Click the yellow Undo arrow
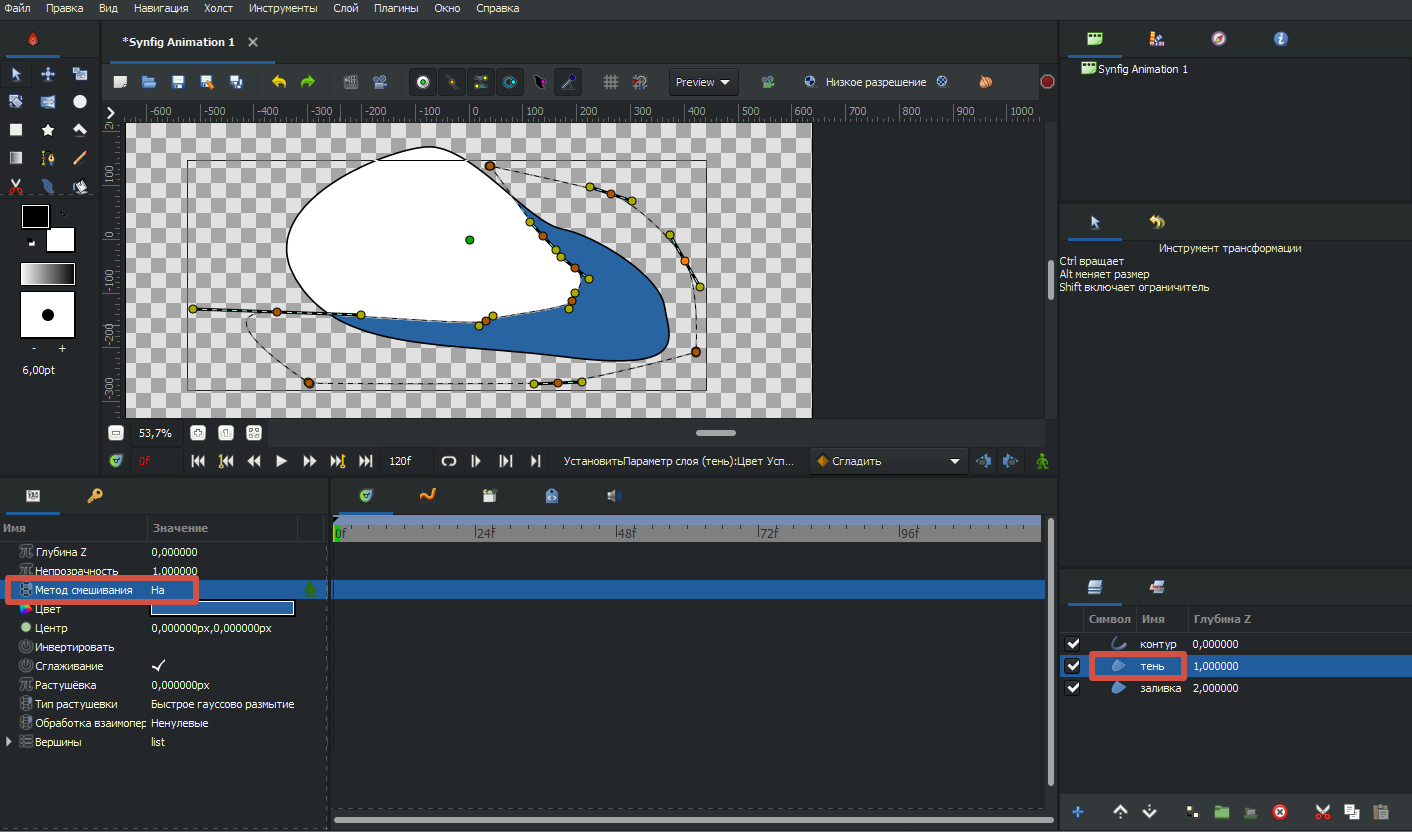1412x832 pixels. [x=279, y=82]
